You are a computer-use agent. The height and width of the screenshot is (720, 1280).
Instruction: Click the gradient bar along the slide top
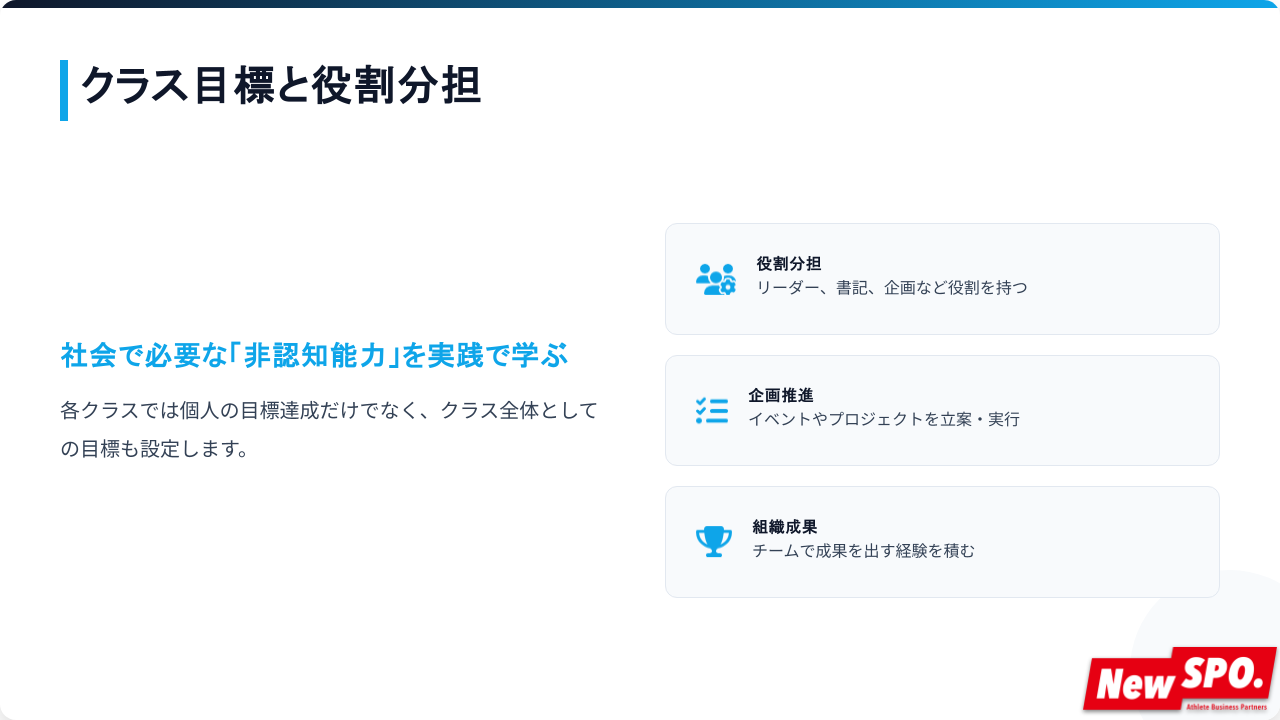pos(640,4)
